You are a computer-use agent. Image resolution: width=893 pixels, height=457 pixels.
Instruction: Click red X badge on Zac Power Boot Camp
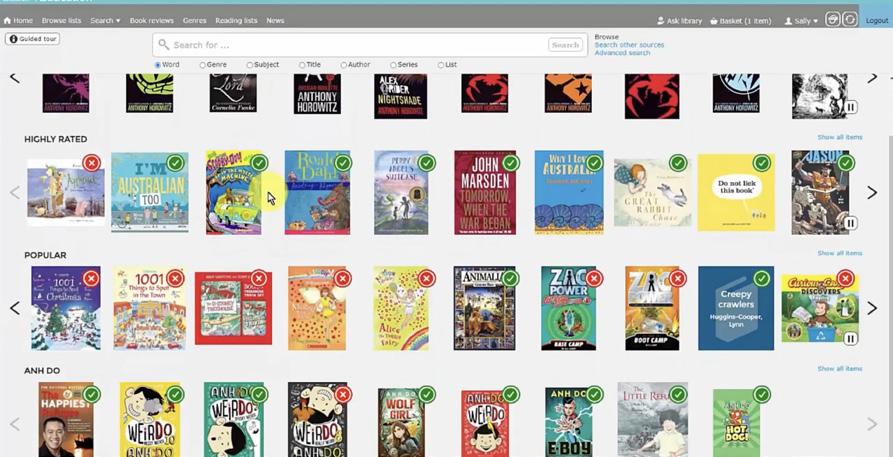click(x=678, y=278)
